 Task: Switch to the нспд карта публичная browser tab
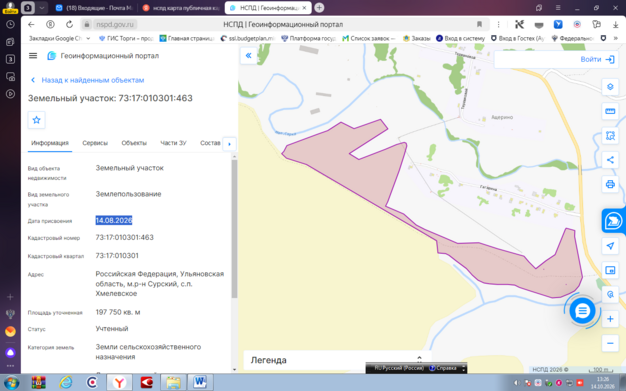[181, 8]
